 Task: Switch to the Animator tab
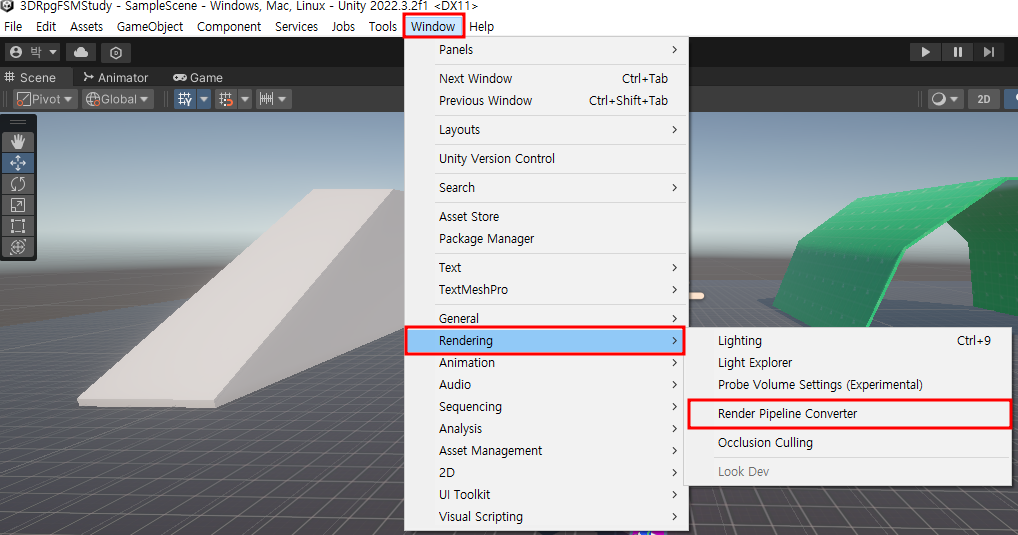116,77
